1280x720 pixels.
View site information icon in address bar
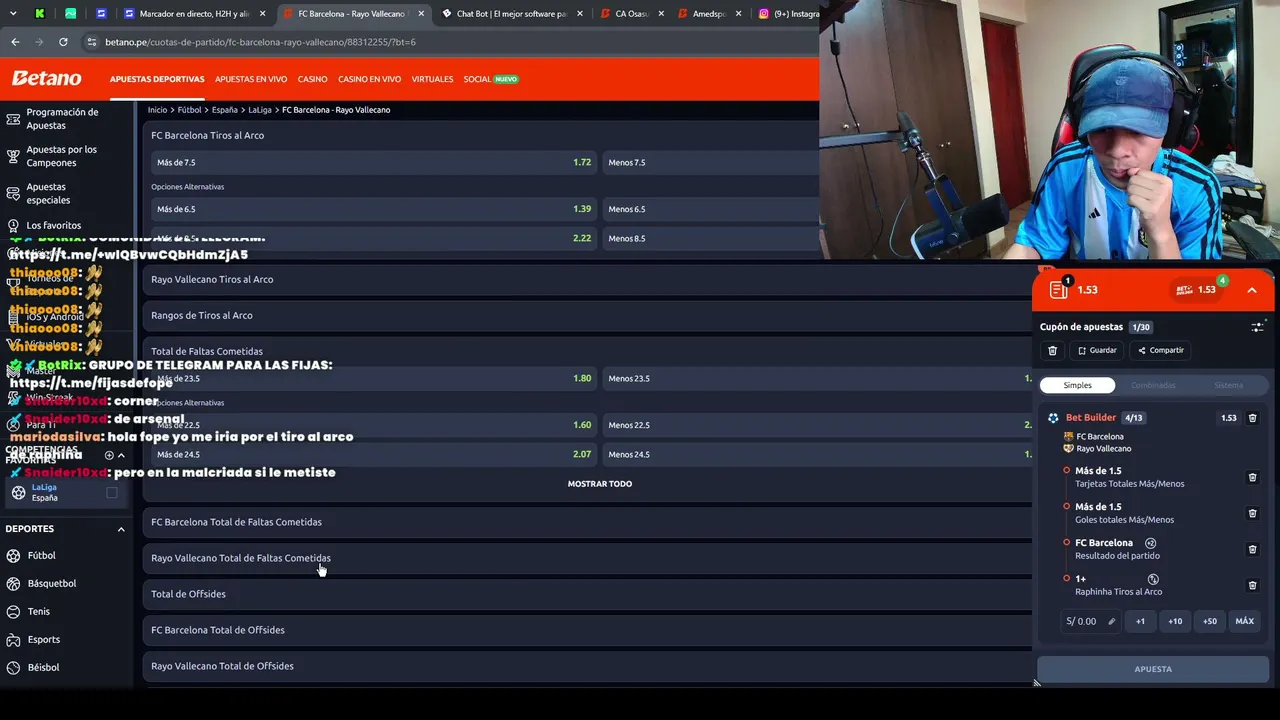coord(92,42)
